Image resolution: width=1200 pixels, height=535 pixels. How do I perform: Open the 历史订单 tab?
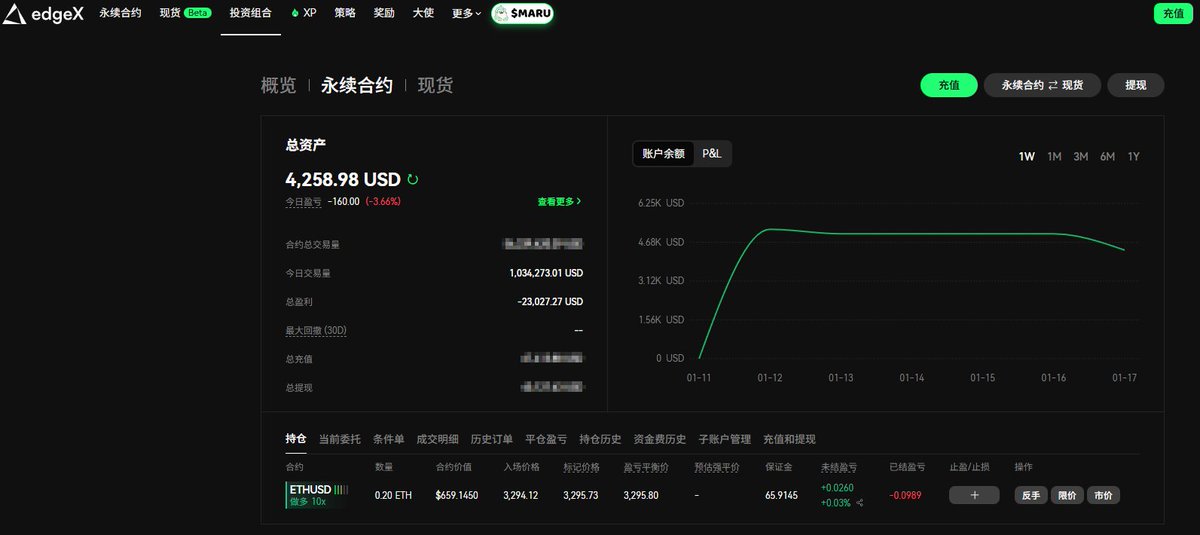(x=491, y=439)
